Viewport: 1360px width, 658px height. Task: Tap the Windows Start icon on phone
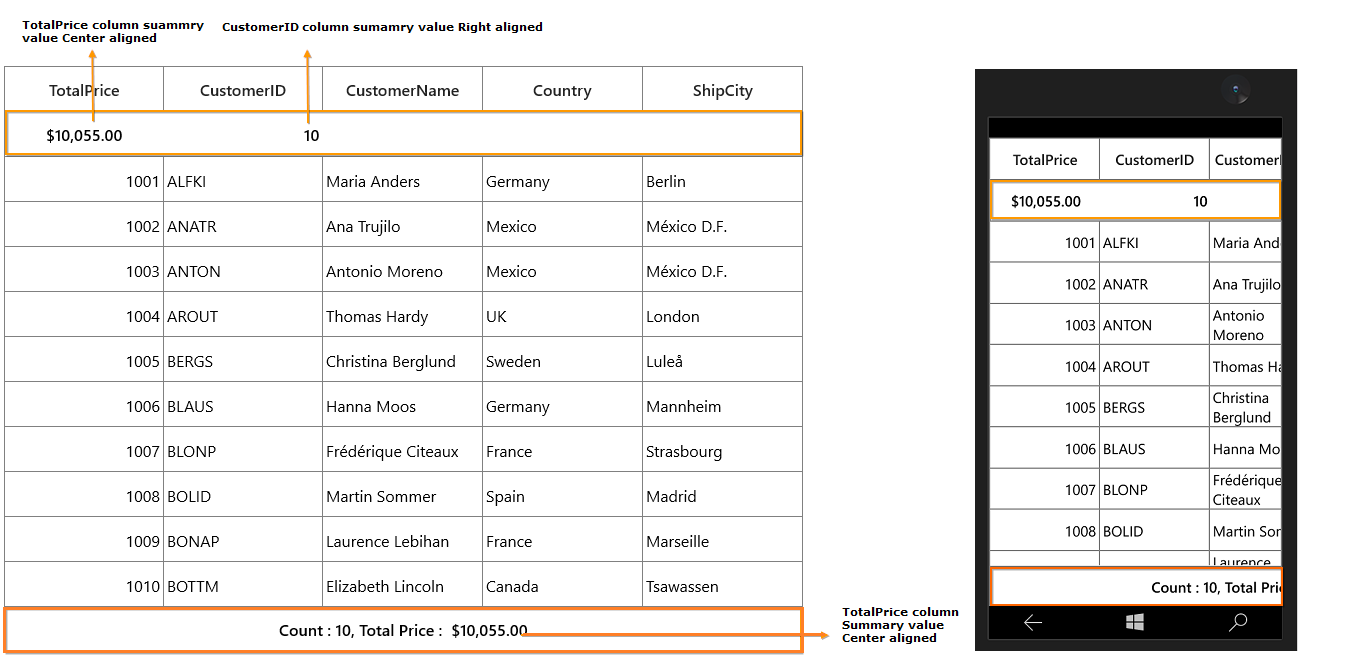tap(1135, 623)
